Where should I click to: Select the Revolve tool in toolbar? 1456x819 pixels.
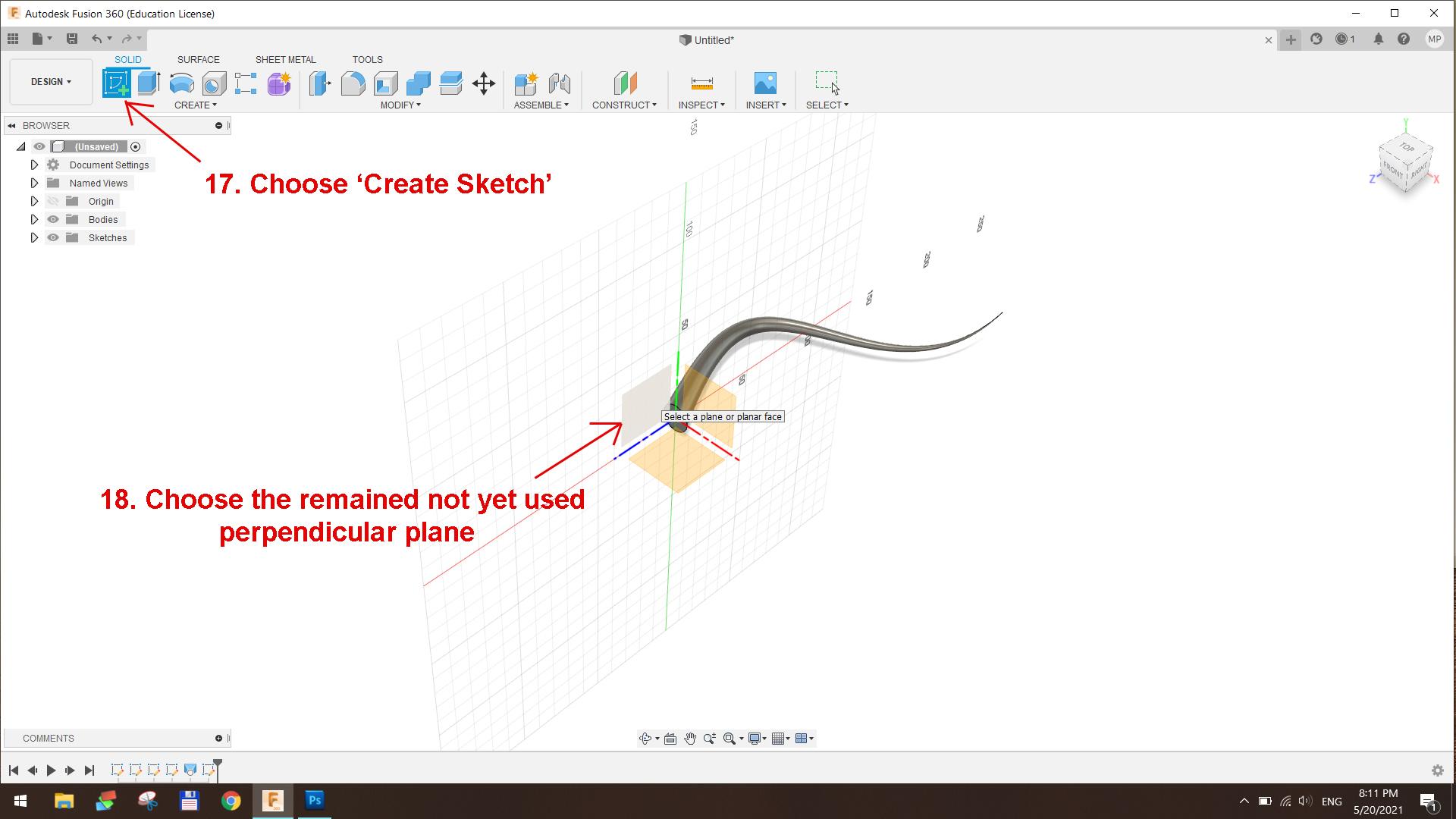[x=181, y=83]
